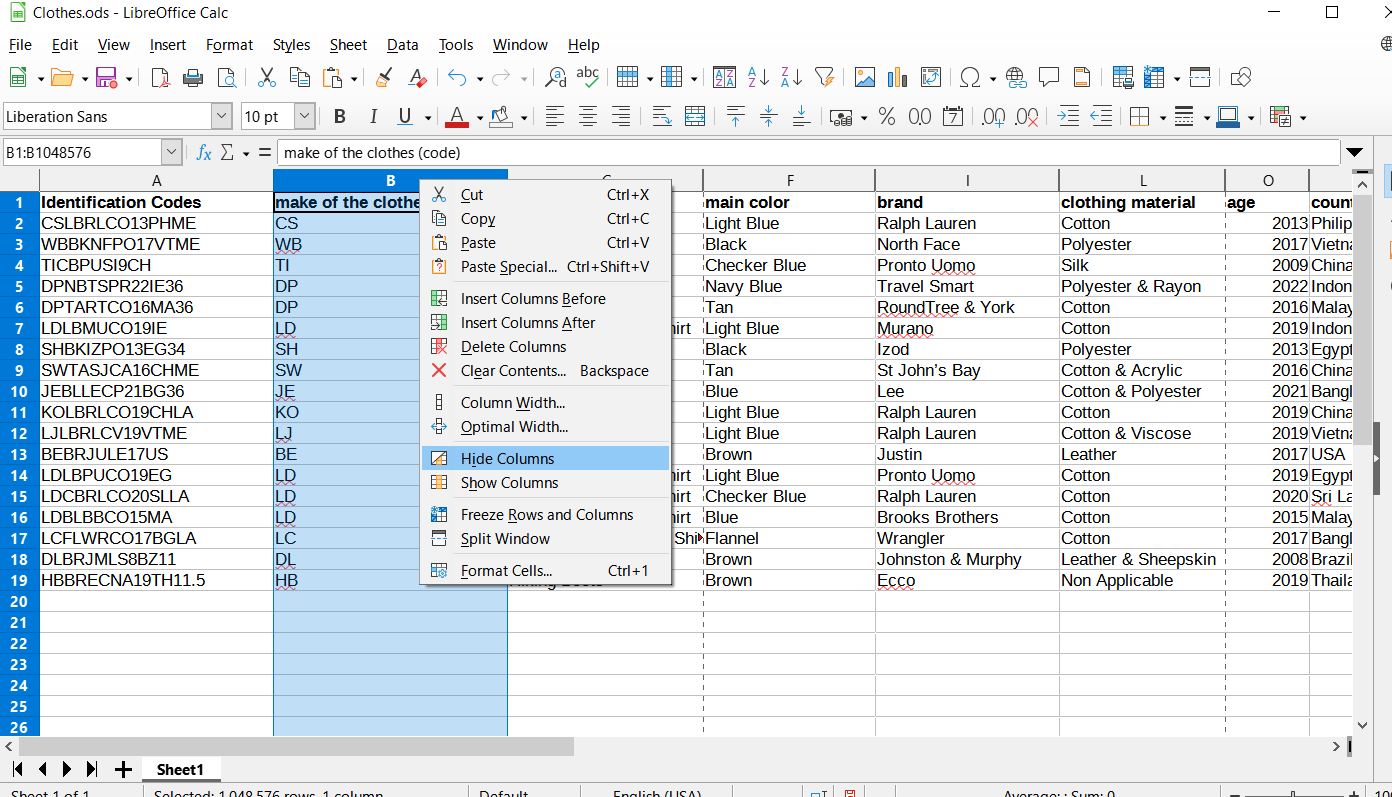This screenshot has width=1392, height=797.
Task: Open the font name dropdown
Action: [221, 117]
